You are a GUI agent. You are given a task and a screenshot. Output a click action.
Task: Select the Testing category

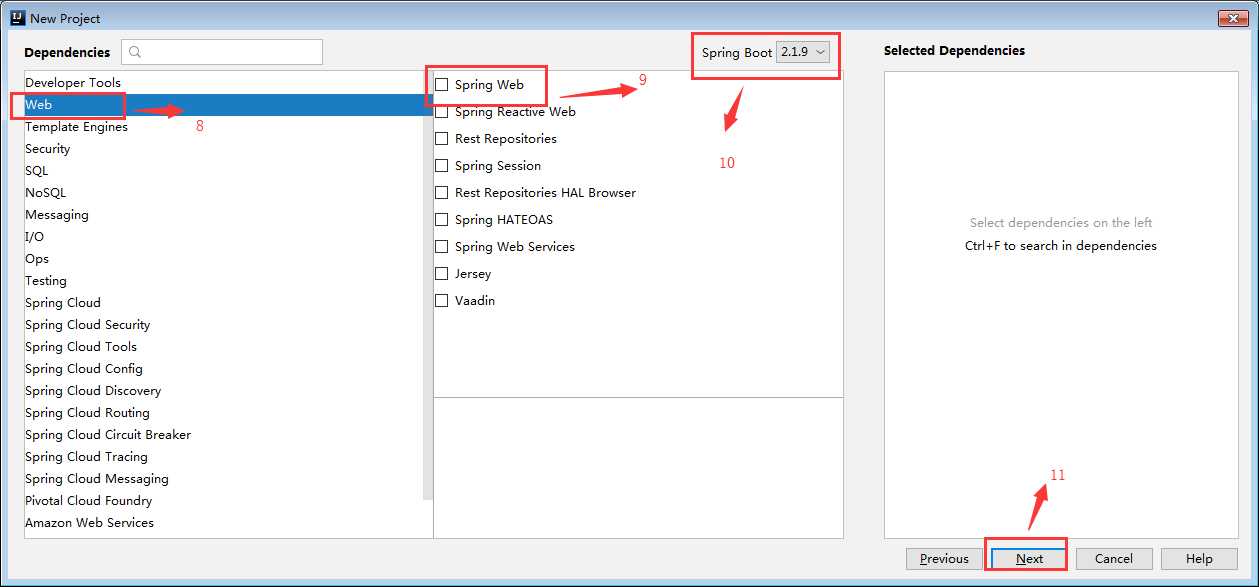tap(224, 281)
